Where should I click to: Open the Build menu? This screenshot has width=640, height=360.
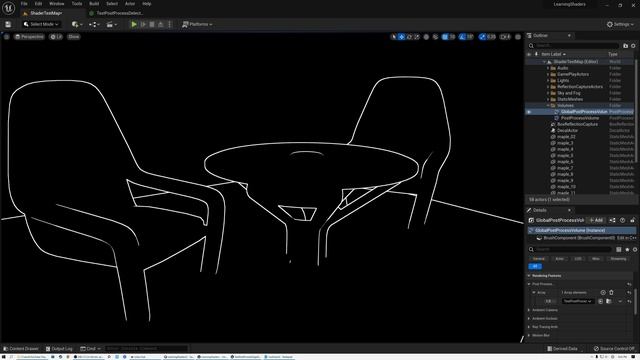(94, 4)
